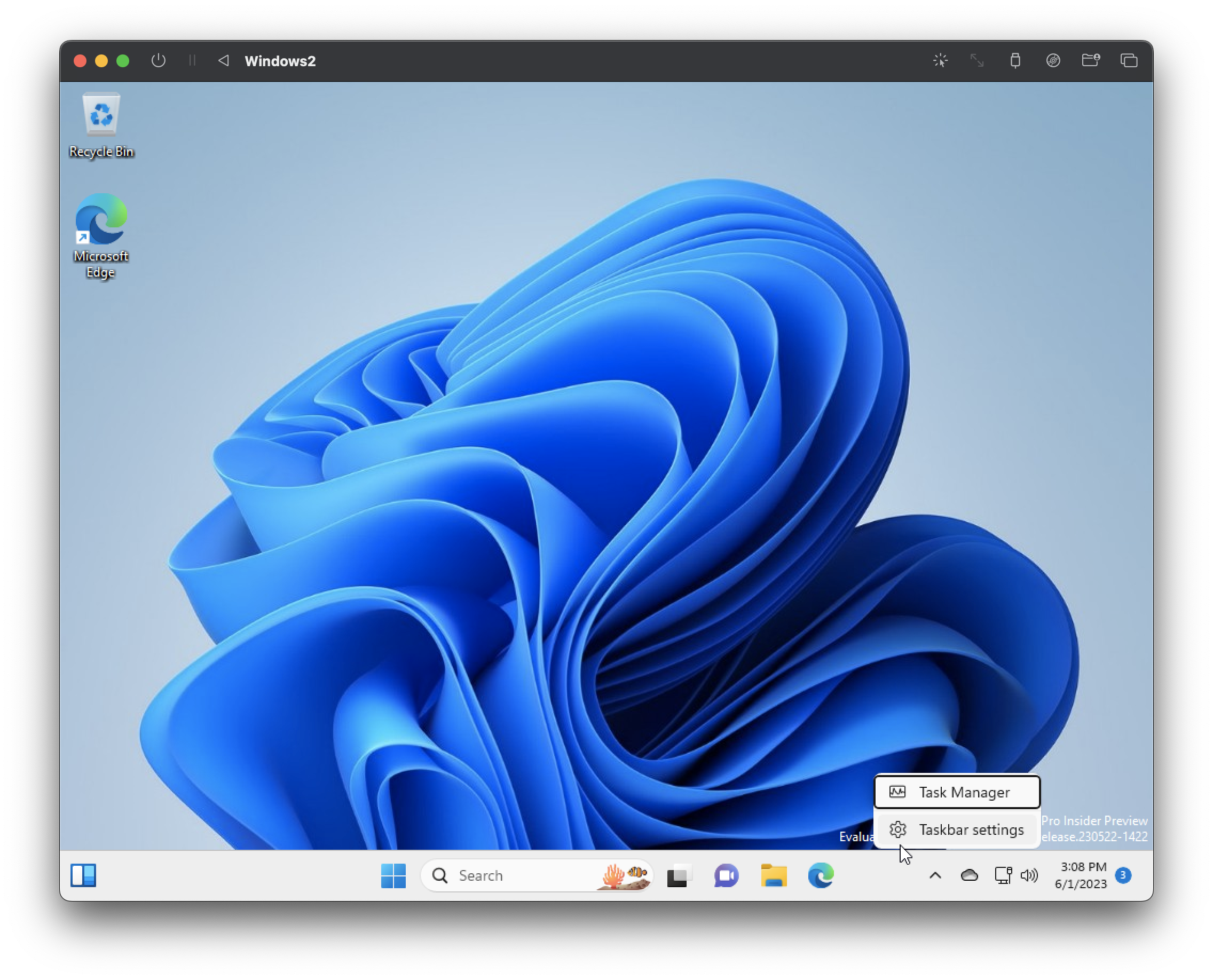Click the windows overlay icon at top right
The height and width of the screenshot is (980, 1213).
1128,60
